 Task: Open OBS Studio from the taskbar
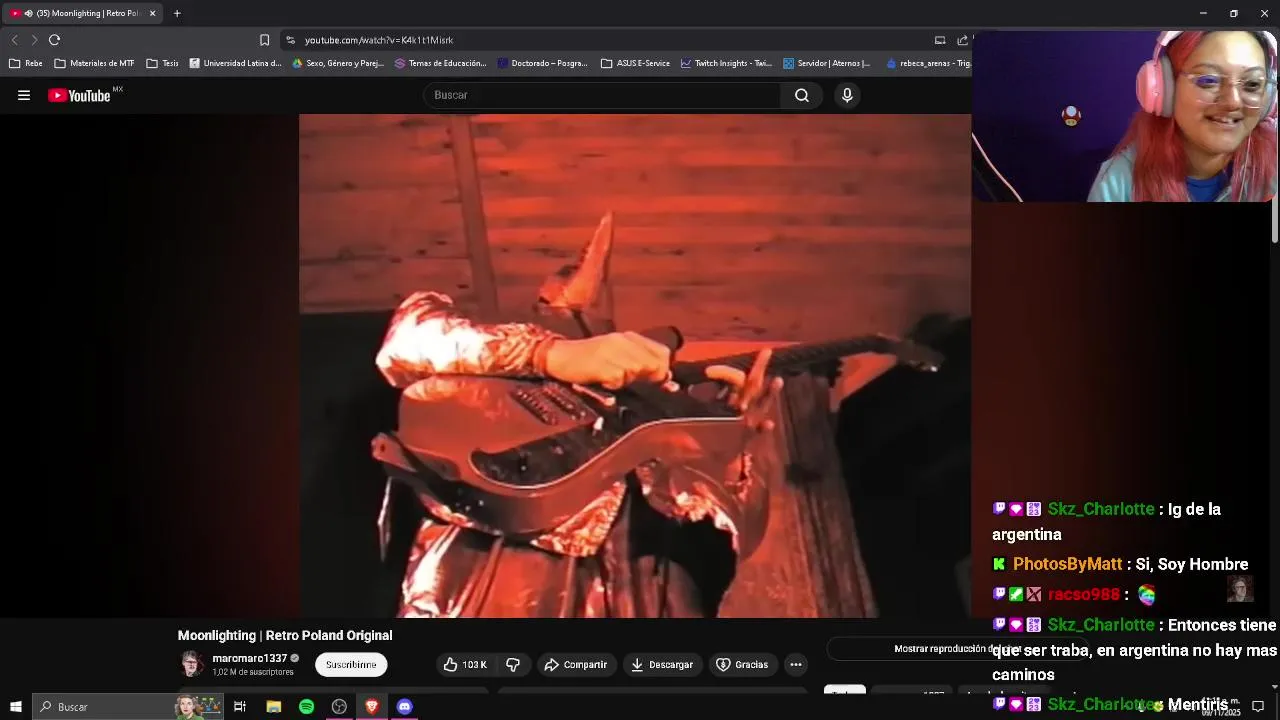[339, 707]
